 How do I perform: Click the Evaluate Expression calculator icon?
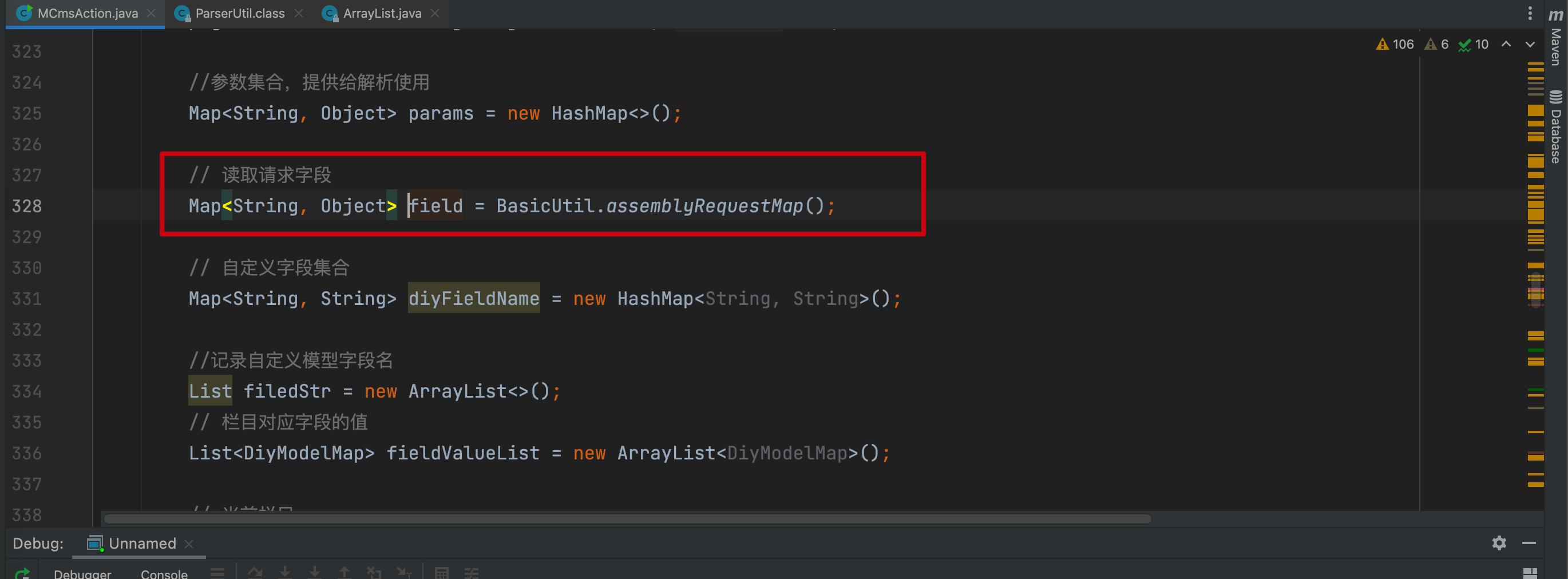(442, 572)
